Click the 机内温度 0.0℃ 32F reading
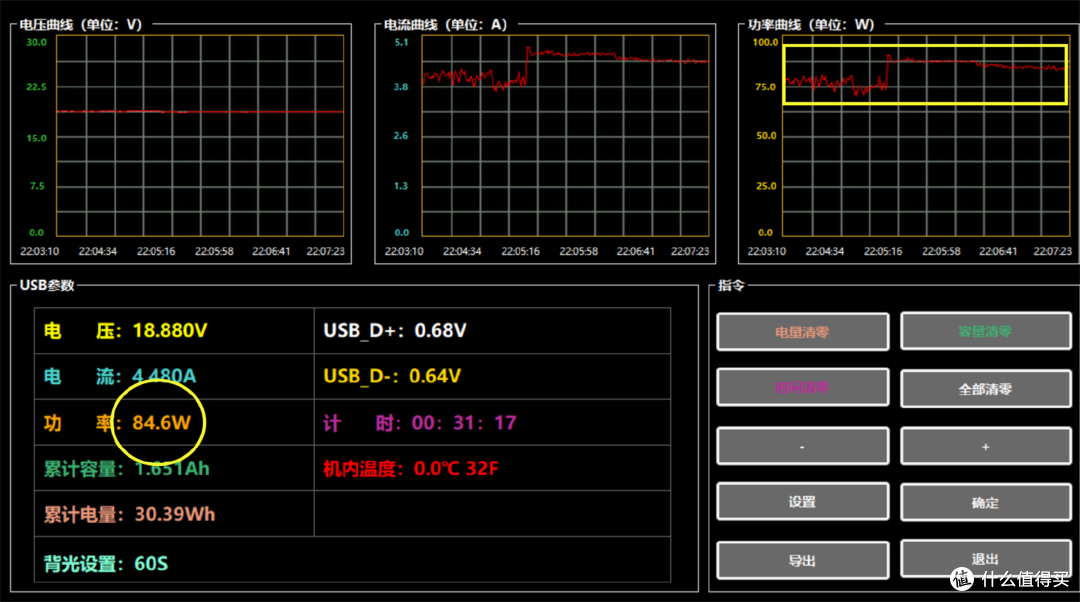This screenshot has height=602, width=1080. [411, 469]
